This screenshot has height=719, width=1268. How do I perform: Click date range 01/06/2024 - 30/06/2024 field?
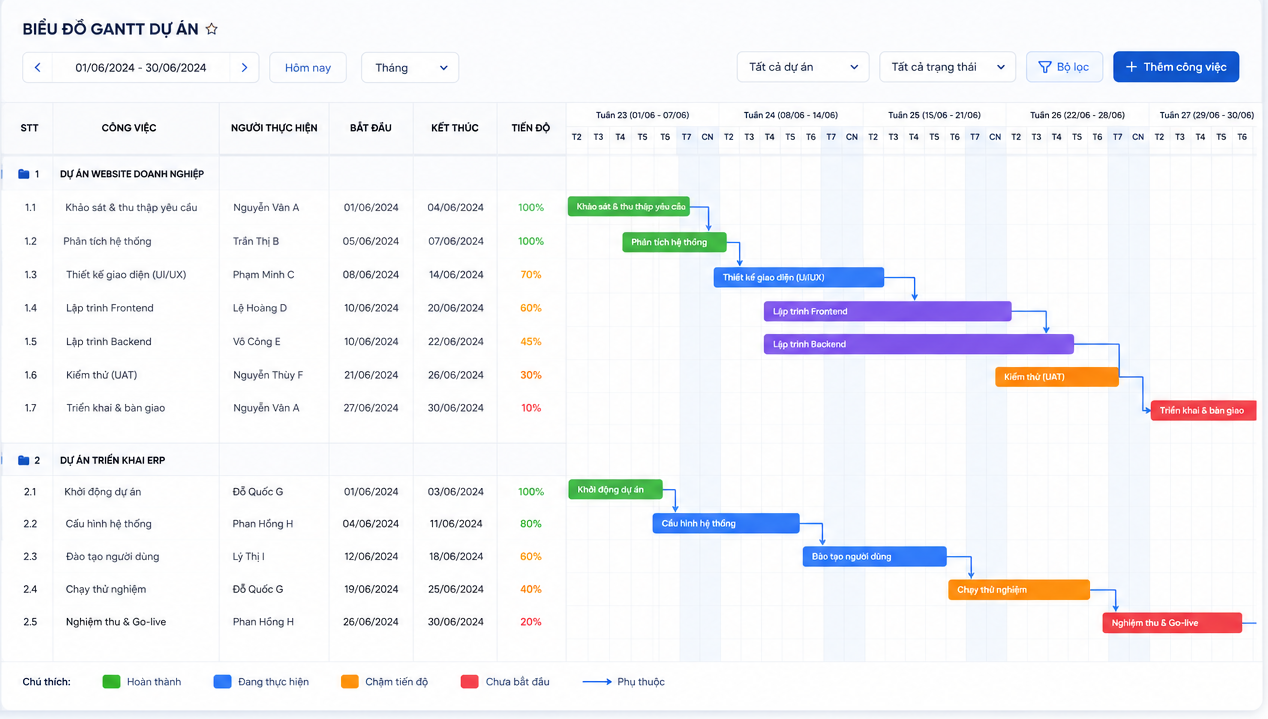click(141, 68)
